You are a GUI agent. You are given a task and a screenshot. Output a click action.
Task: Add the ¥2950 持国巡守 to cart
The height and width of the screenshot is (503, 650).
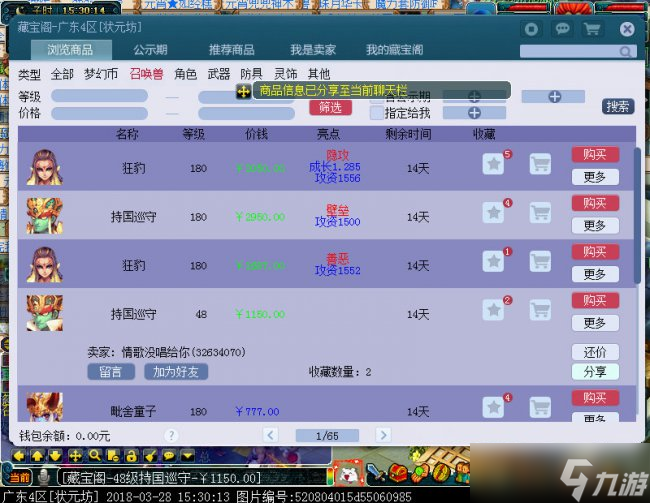coord(541,212)
